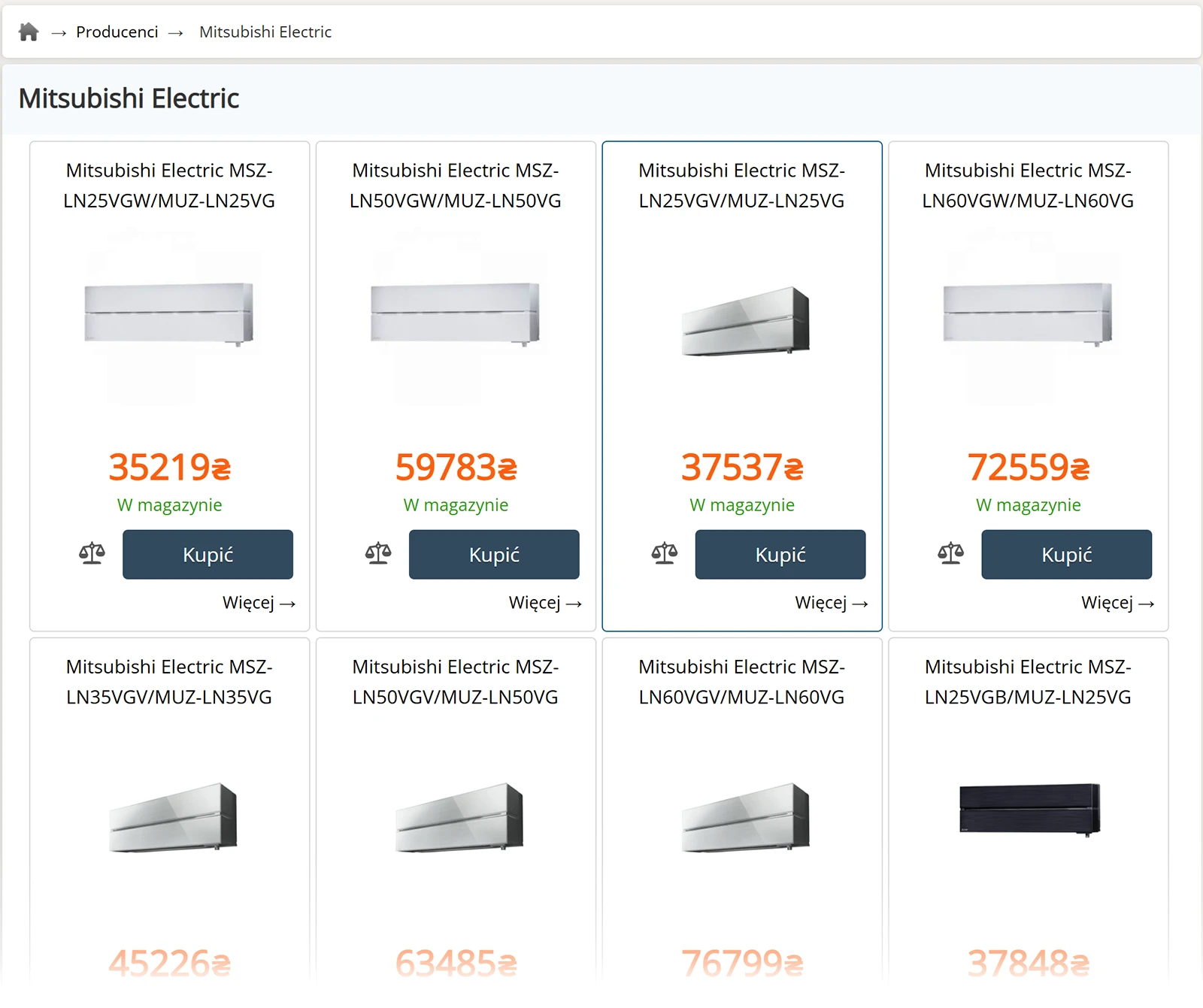Open Więcej link for MSZ-LN25VGW
This screenshot has height=1008, width=1203.
pyautogui.click(x=259, y=603)
